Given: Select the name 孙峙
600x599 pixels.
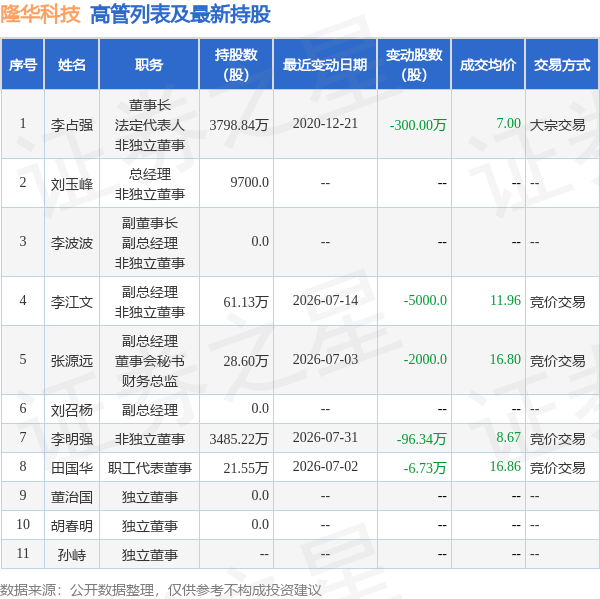Looking at the screenshot, I should (72, 555).
